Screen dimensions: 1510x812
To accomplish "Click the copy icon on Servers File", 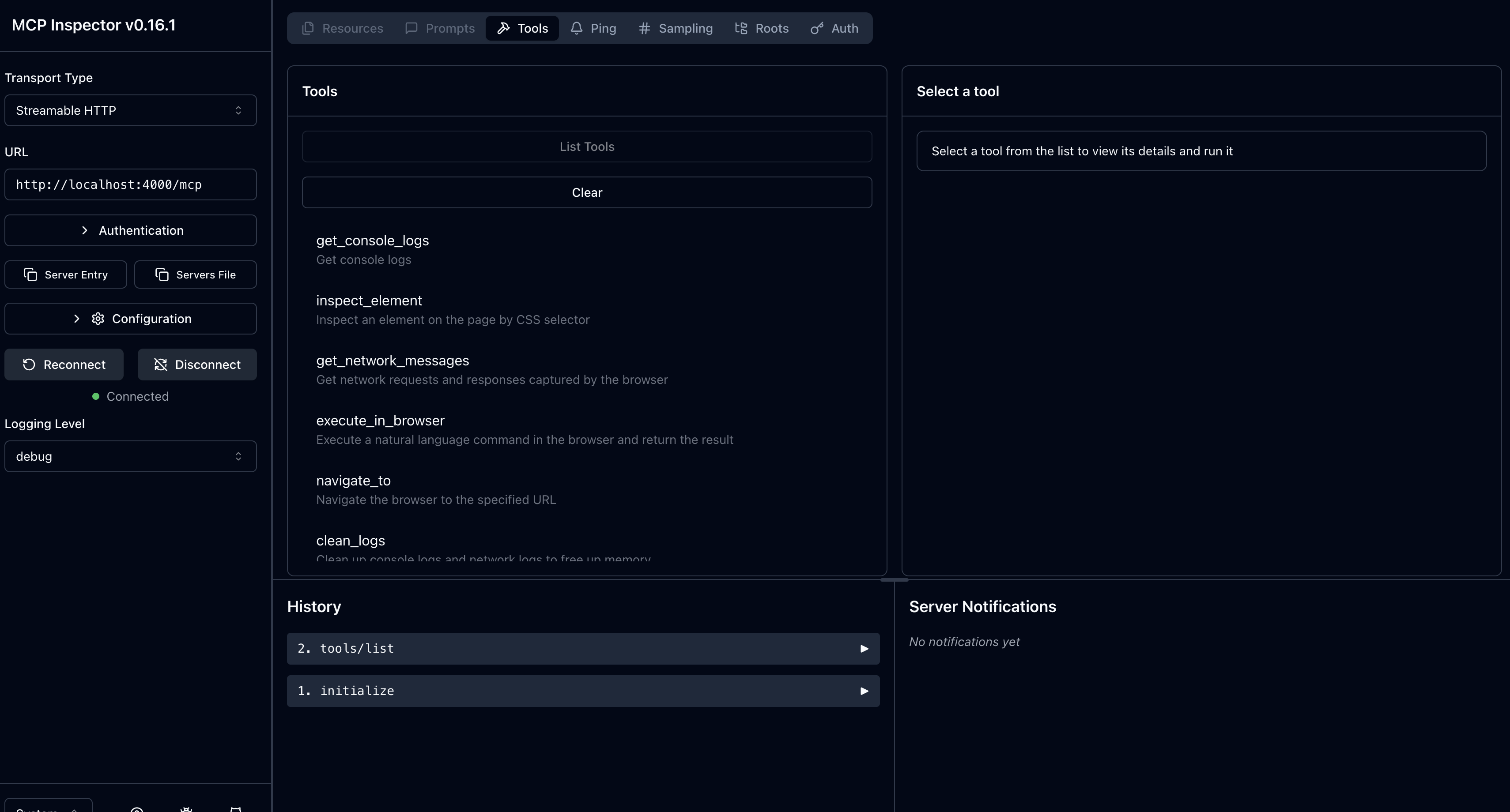I will 162,274.
